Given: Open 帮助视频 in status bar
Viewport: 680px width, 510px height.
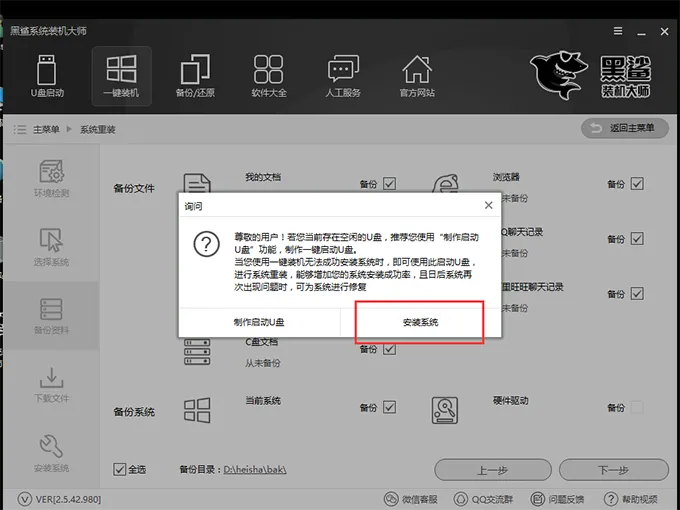Looking at the screenshot, I should click(x=631, y=499).
